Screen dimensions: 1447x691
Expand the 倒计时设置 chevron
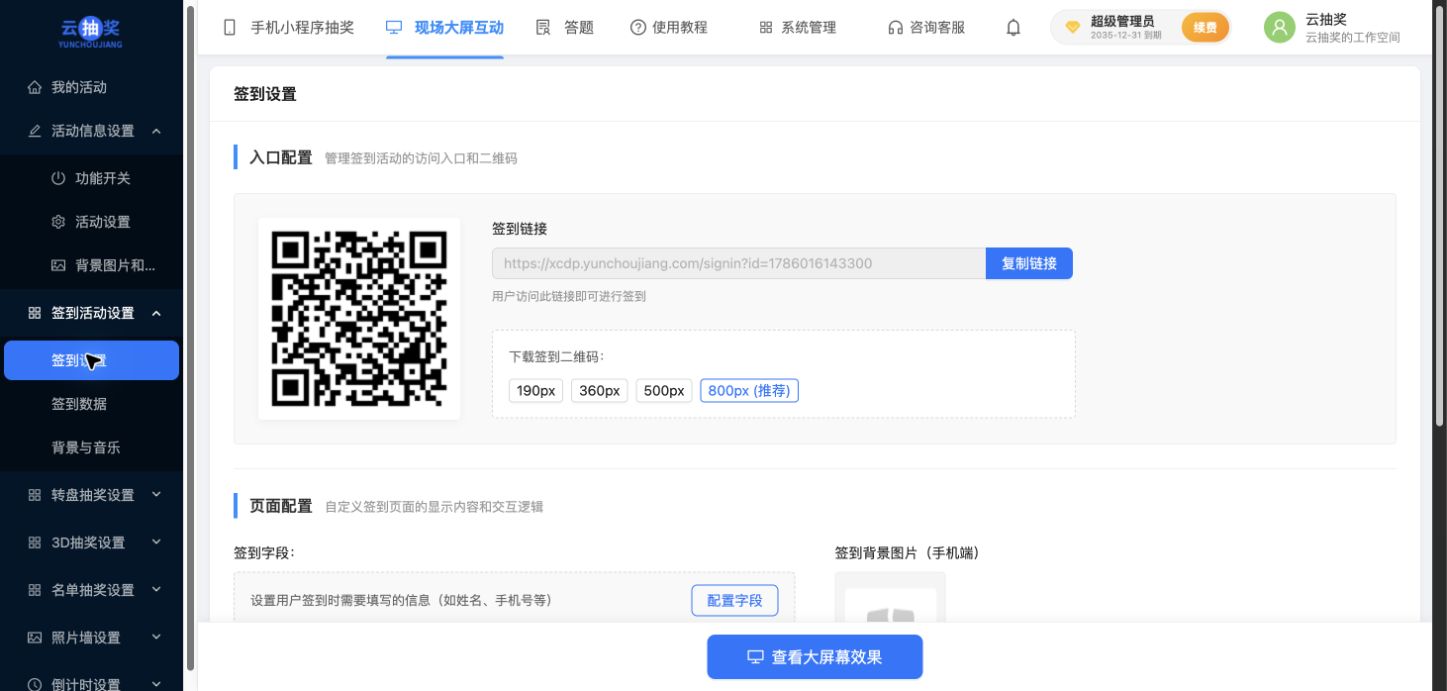pyautogui.click(x=156, y=683)
